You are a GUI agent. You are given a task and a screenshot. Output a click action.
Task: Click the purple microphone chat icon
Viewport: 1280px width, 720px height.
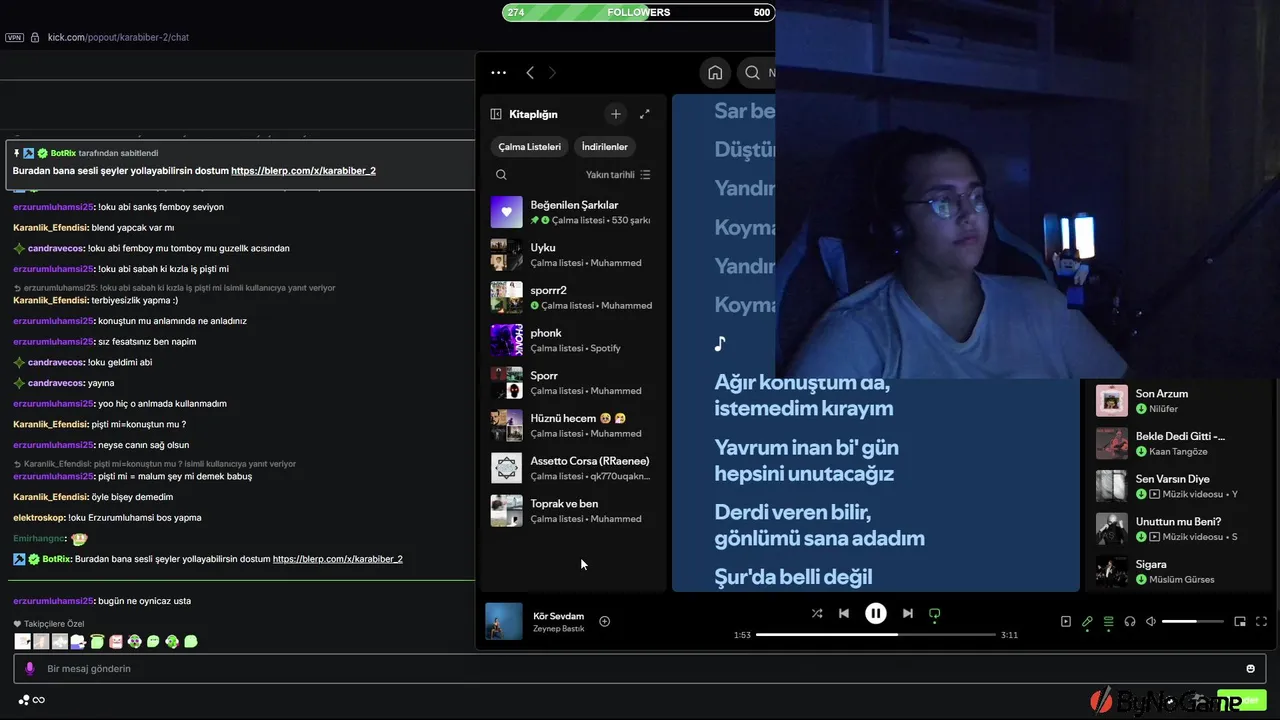[x=30, y=668]
